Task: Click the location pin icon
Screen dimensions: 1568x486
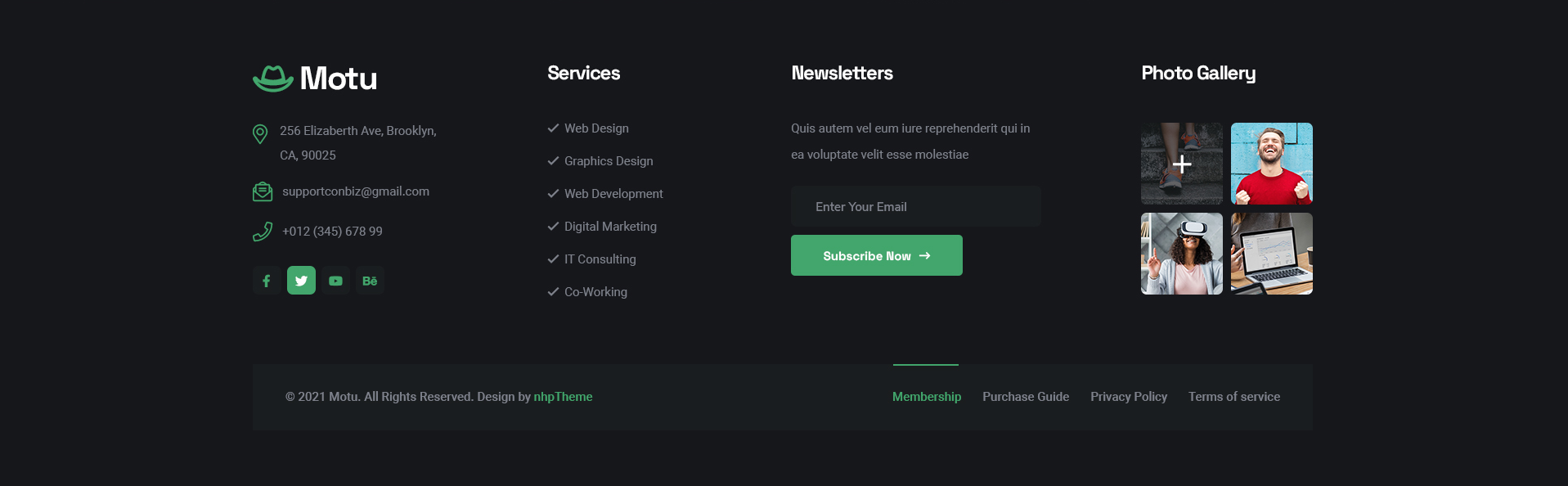Action: click(x=260, y=133)
